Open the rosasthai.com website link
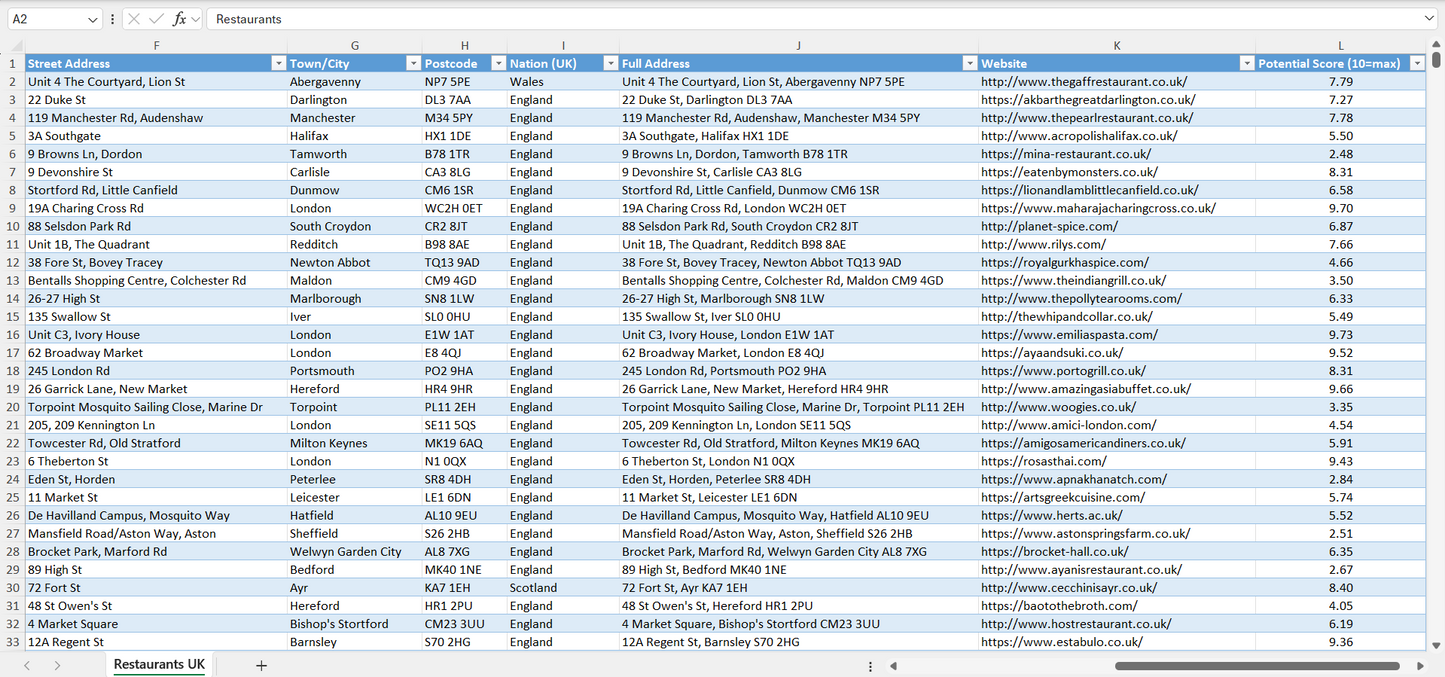The image size is (1445, 677). (x=1043, y=461)
